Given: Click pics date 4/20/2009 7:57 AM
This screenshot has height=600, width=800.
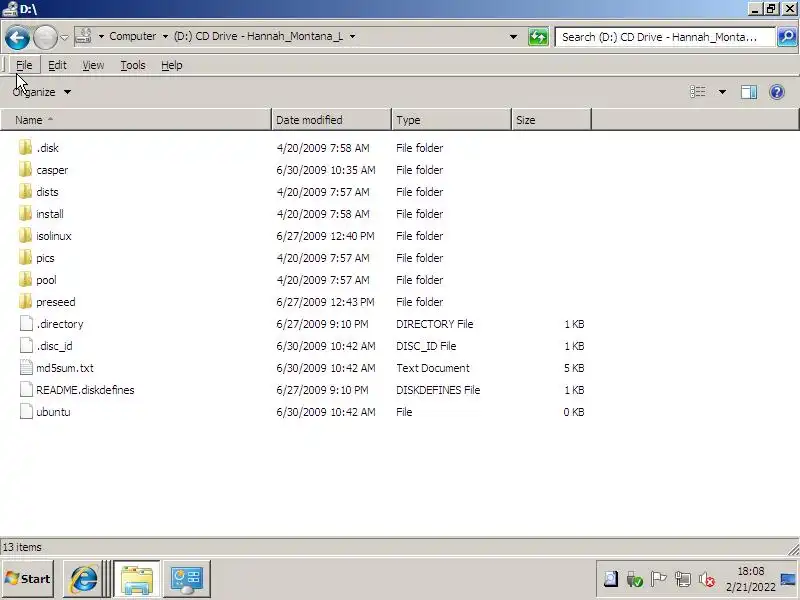Looking at the screenshot, I should [x=323, y=258].
